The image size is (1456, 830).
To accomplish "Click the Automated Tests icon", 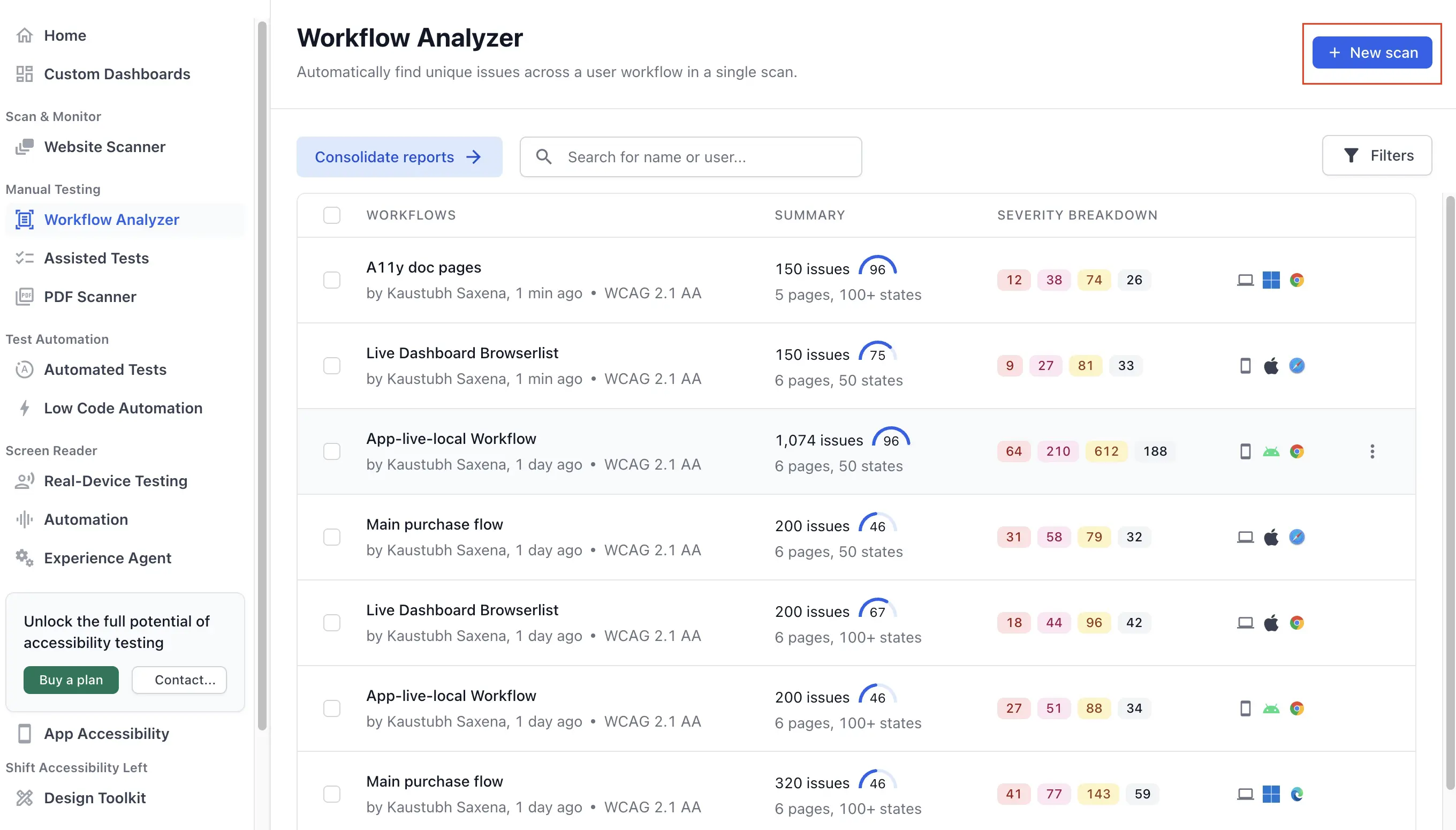I will tap(25, 369).
